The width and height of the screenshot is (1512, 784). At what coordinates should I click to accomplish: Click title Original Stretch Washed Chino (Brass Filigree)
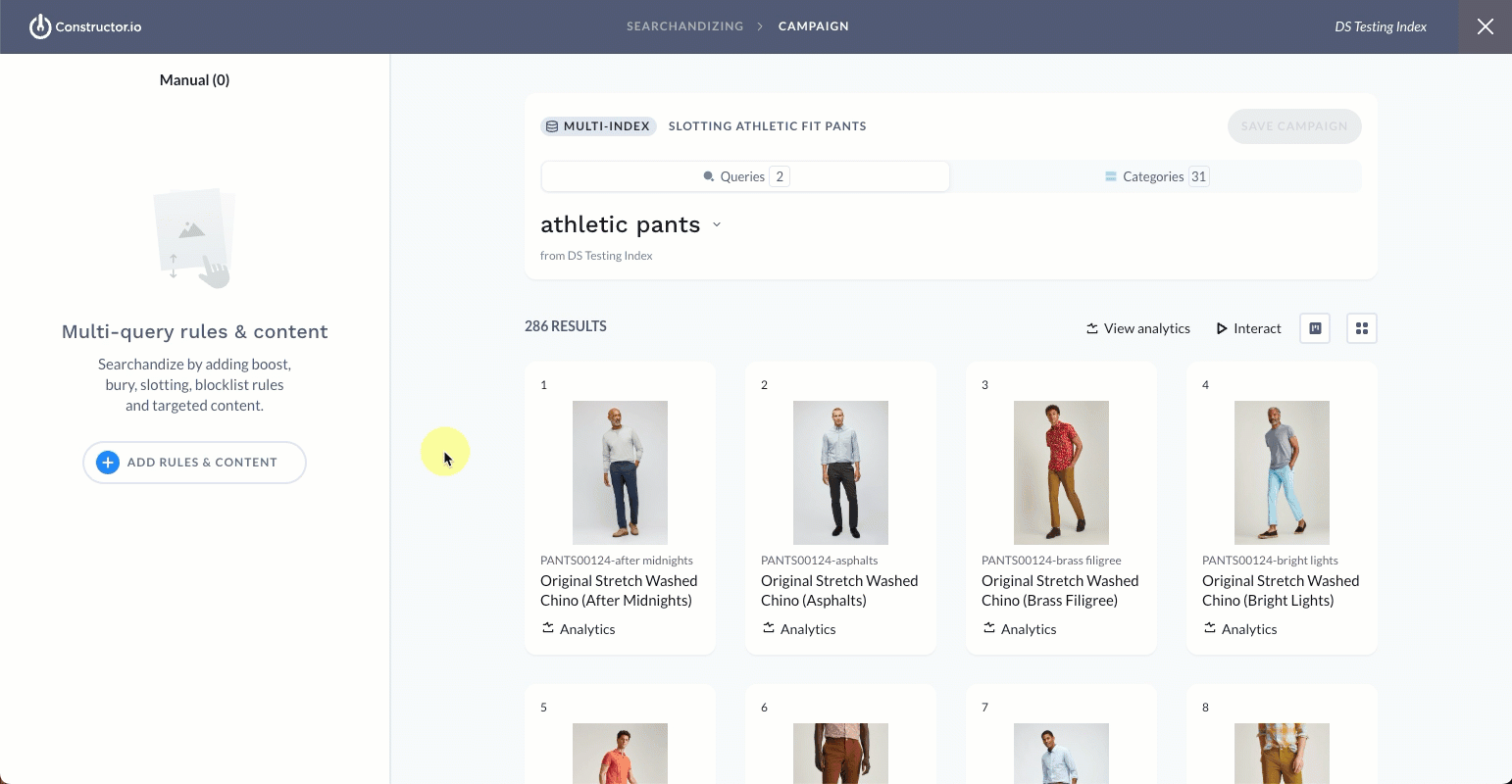coord(1060,591)
